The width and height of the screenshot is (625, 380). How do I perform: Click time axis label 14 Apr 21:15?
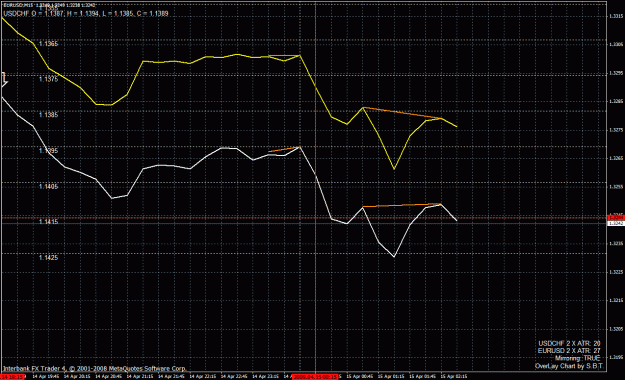140,376
